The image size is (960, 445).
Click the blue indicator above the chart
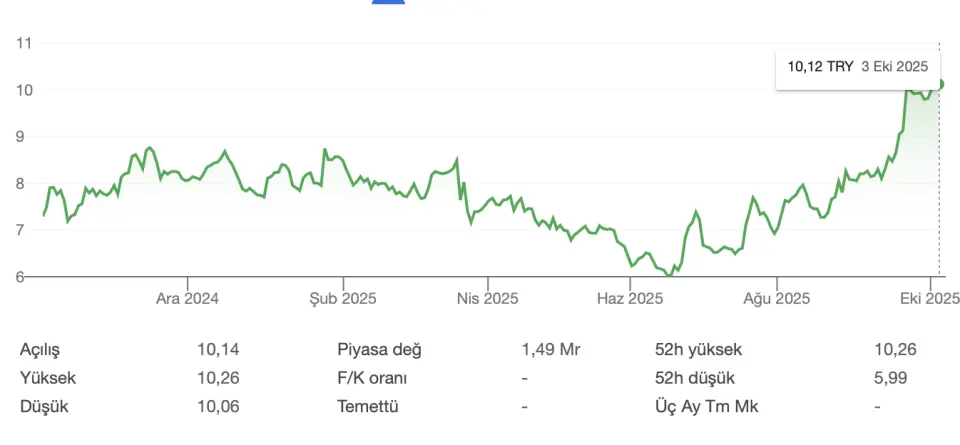coord(389,2)
